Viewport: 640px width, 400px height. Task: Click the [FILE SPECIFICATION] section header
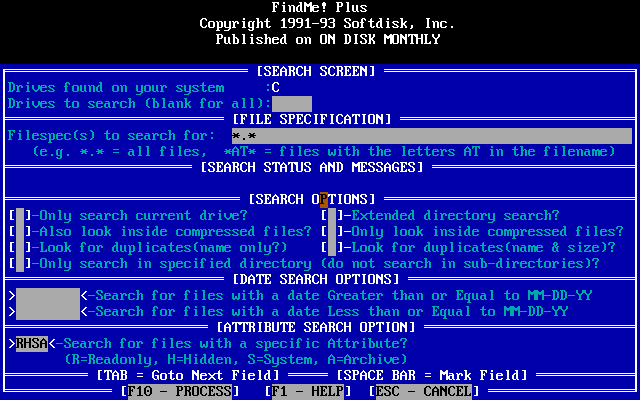pyautogui.click(x=312, y=120)
